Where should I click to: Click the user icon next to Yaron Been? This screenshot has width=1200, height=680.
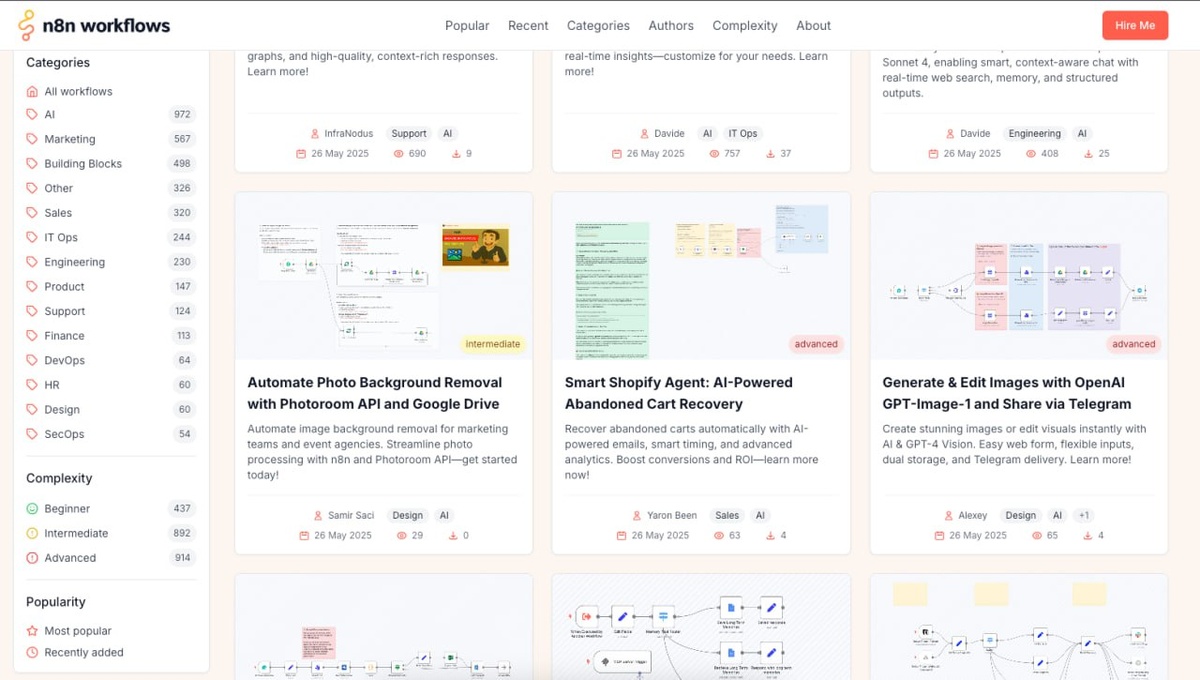[x=638, y=516]
